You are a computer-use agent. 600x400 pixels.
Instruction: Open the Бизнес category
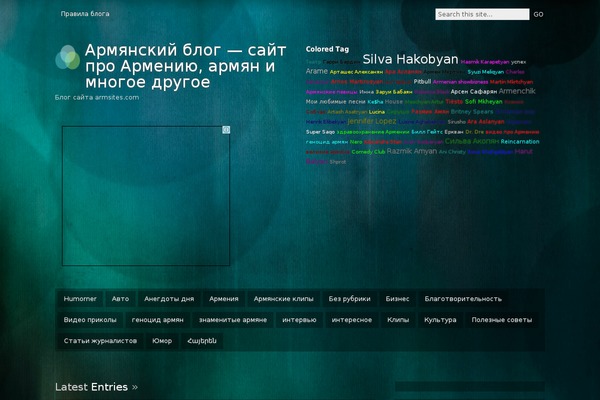click(397, 299)
